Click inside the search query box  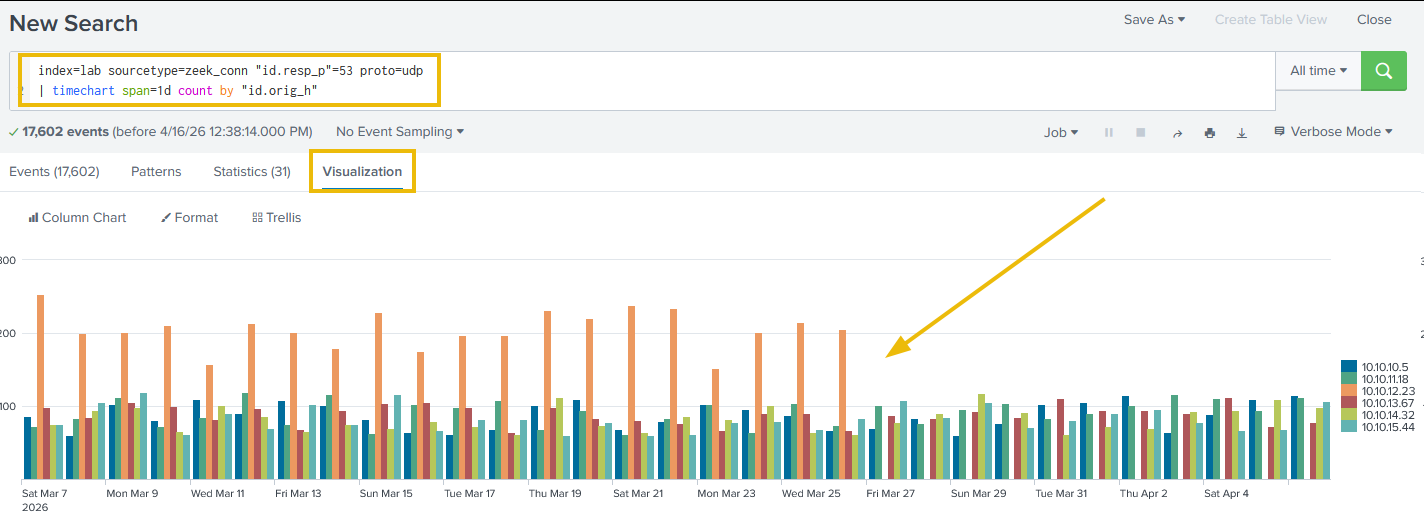point(643,81)
